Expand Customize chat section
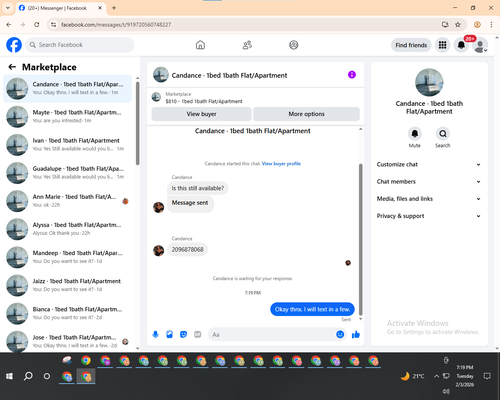The height and width of the screenshot is (400, 500). tap(429, 164)
